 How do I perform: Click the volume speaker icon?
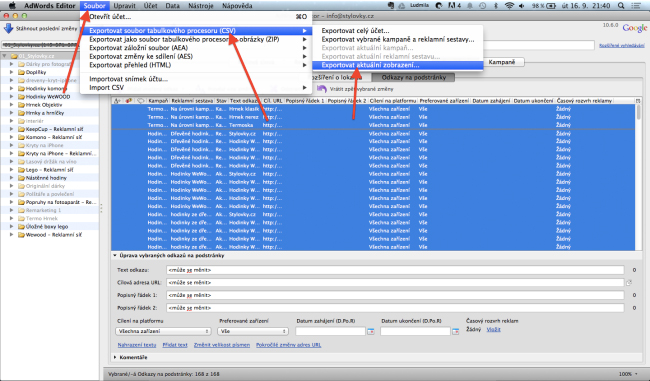click(521, 6)
